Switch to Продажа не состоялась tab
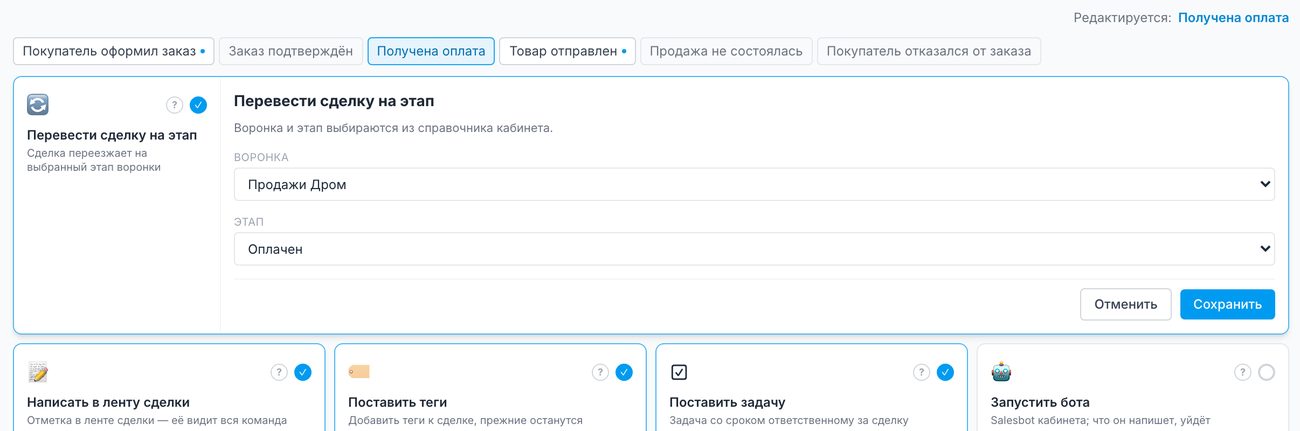 [x=727, y=51]
